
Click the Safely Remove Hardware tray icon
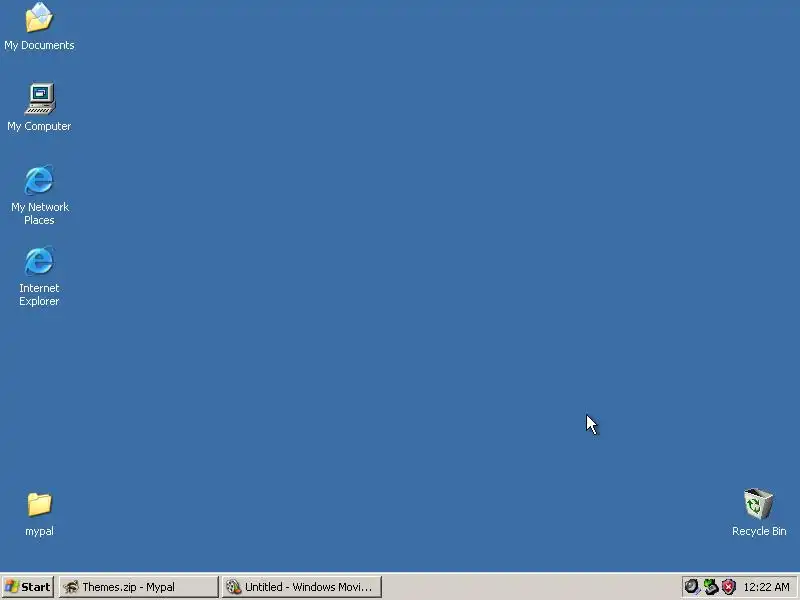(710, 587)
